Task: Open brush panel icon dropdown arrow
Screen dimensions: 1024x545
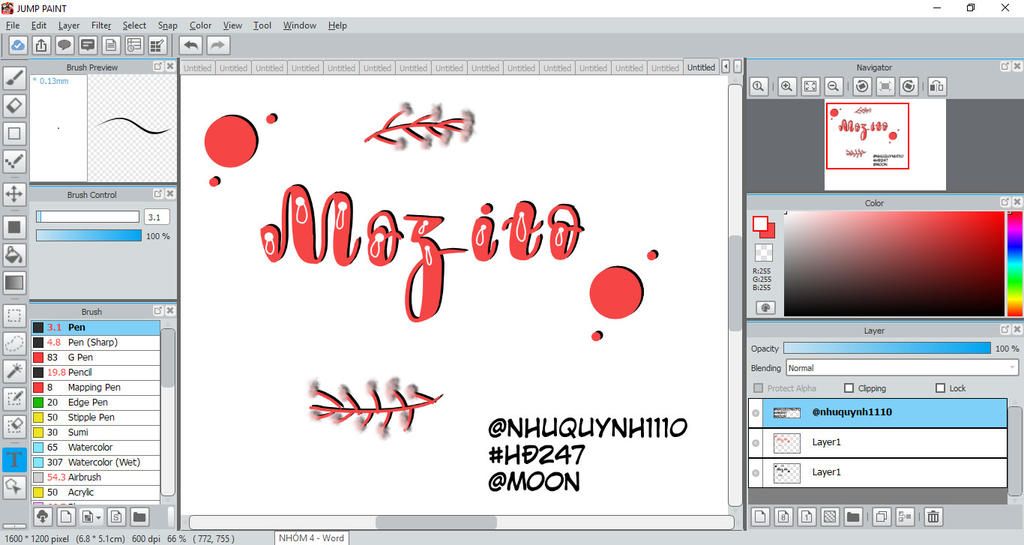Action: coord(98,518)
